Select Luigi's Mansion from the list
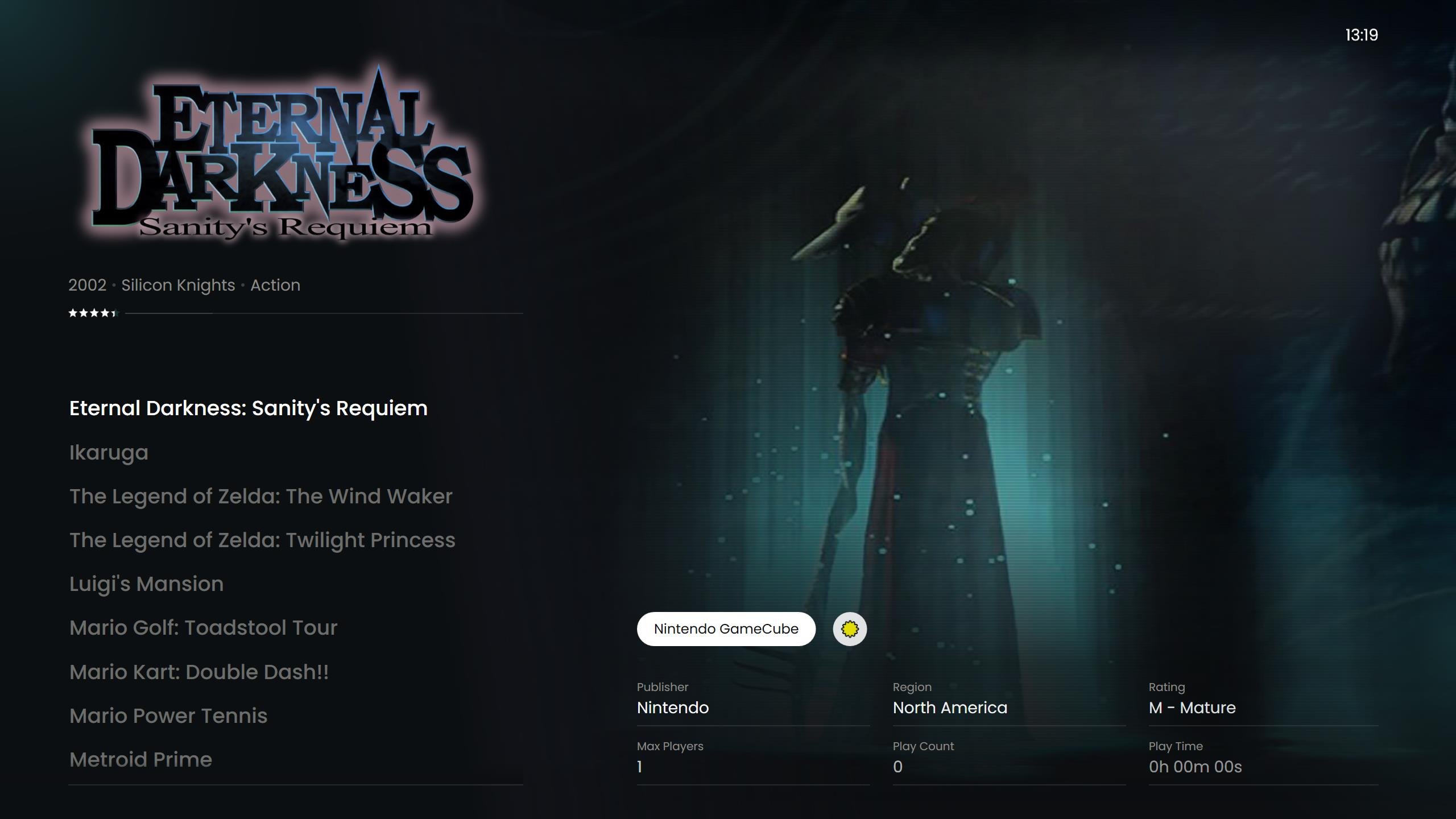 [147, 584]
